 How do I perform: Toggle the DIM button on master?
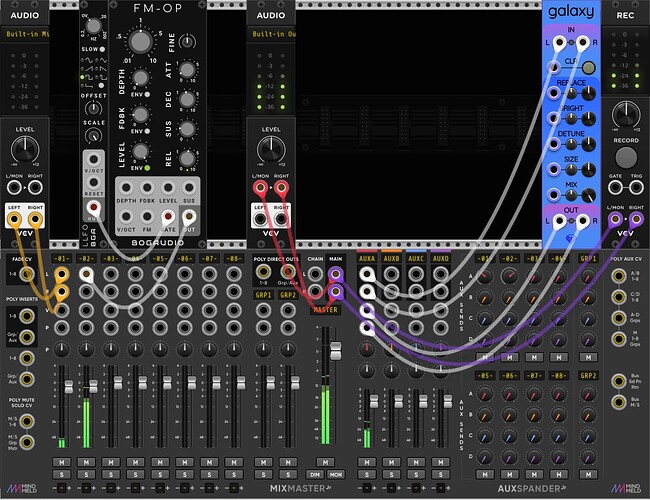(x=315, y=474)
